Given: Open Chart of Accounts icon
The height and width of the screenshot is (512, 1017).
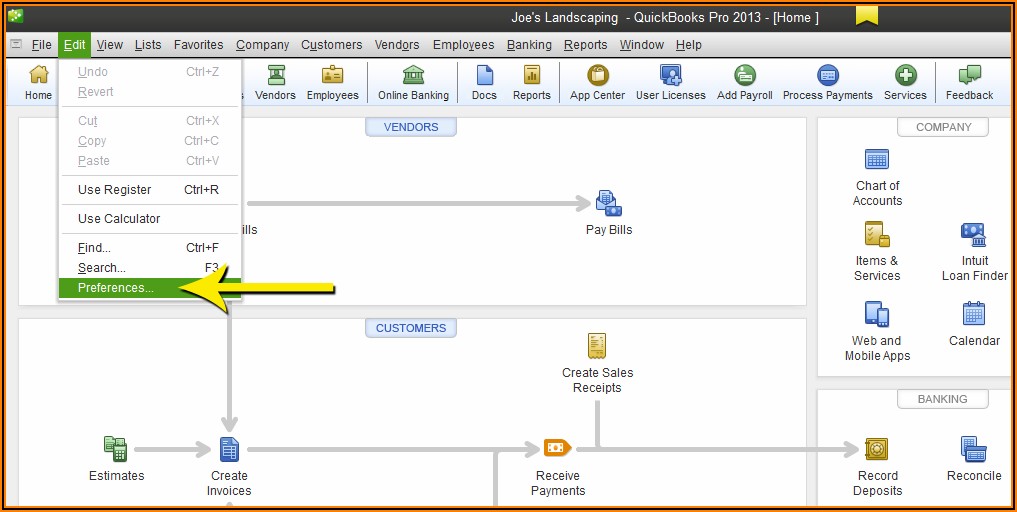Looking at the screenshot, I should click(x=877, y=160).
